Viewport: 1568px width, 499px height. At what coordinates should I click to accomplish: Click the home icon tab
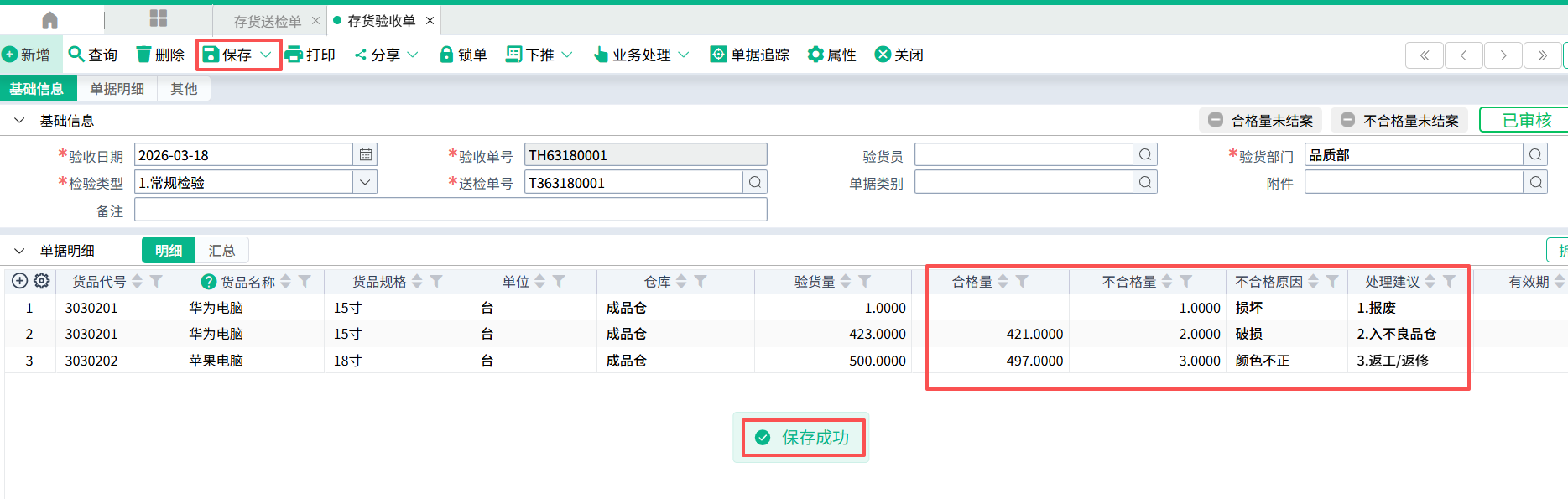[50, 20]
